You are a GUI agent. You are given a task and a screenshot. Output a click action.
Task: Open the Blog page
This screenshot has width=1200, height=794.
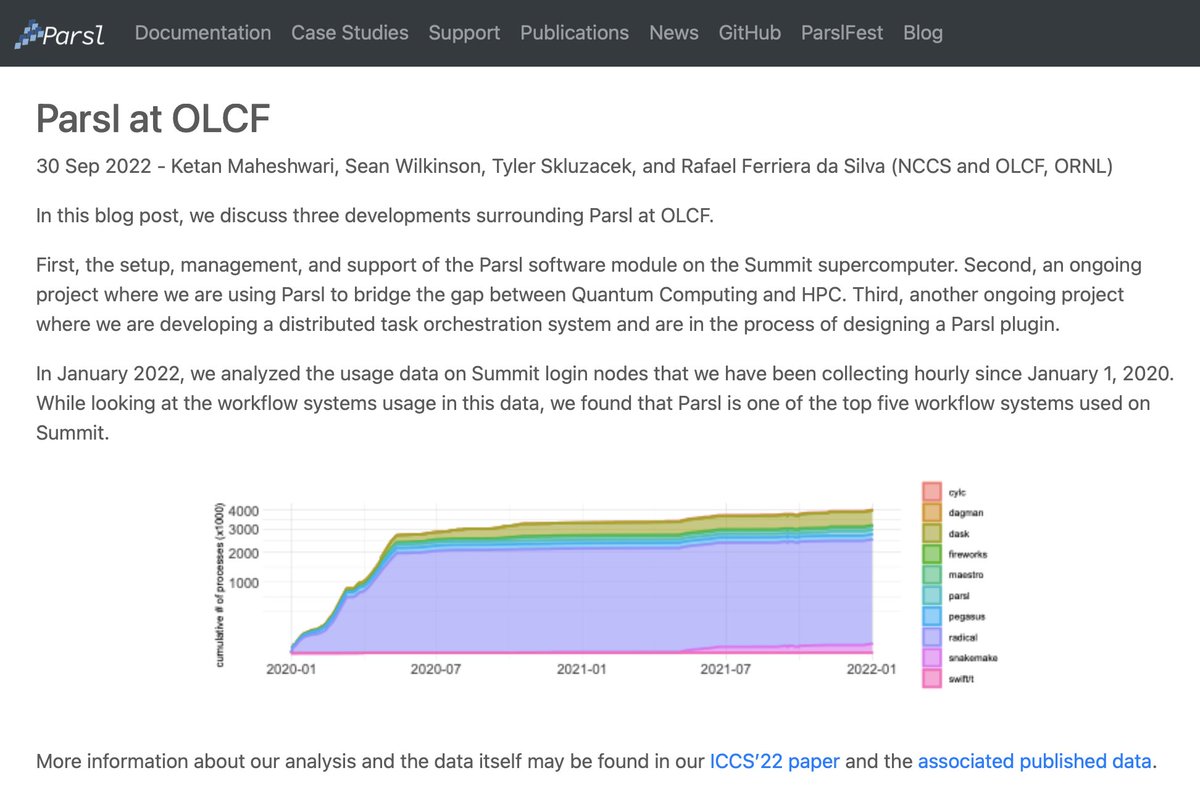pyautogui.click(x=923, y=33)
